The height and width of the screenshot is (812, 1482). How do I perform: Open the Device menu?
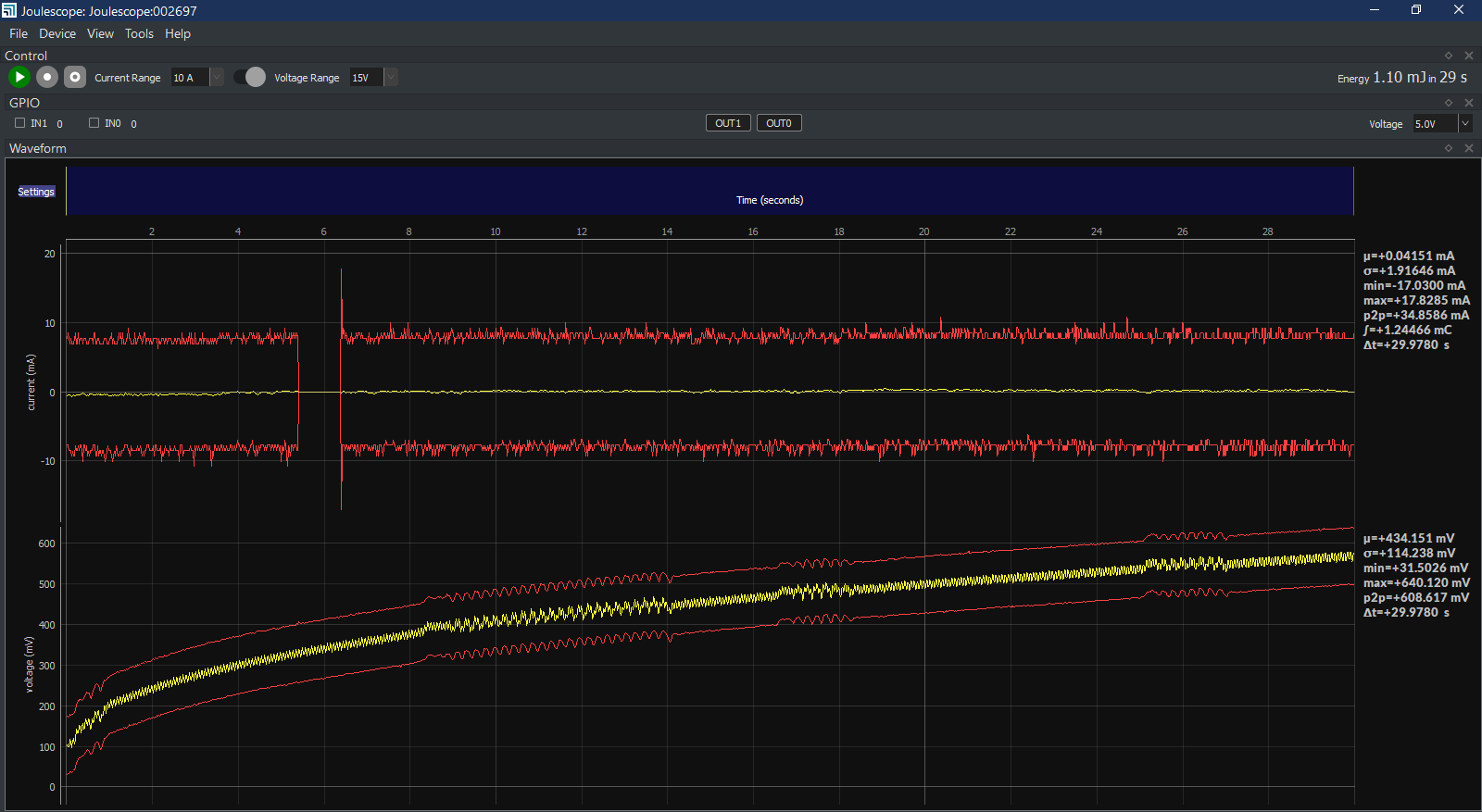[x=57, y=33]
